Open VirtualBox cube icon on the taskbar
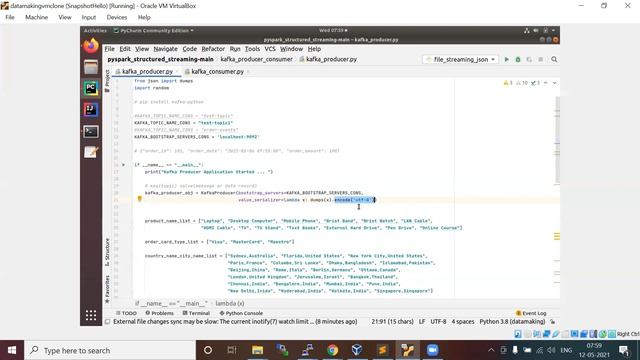Image resolution: width=640 pixels, height=360 pixels. click(x=357, y=350)
